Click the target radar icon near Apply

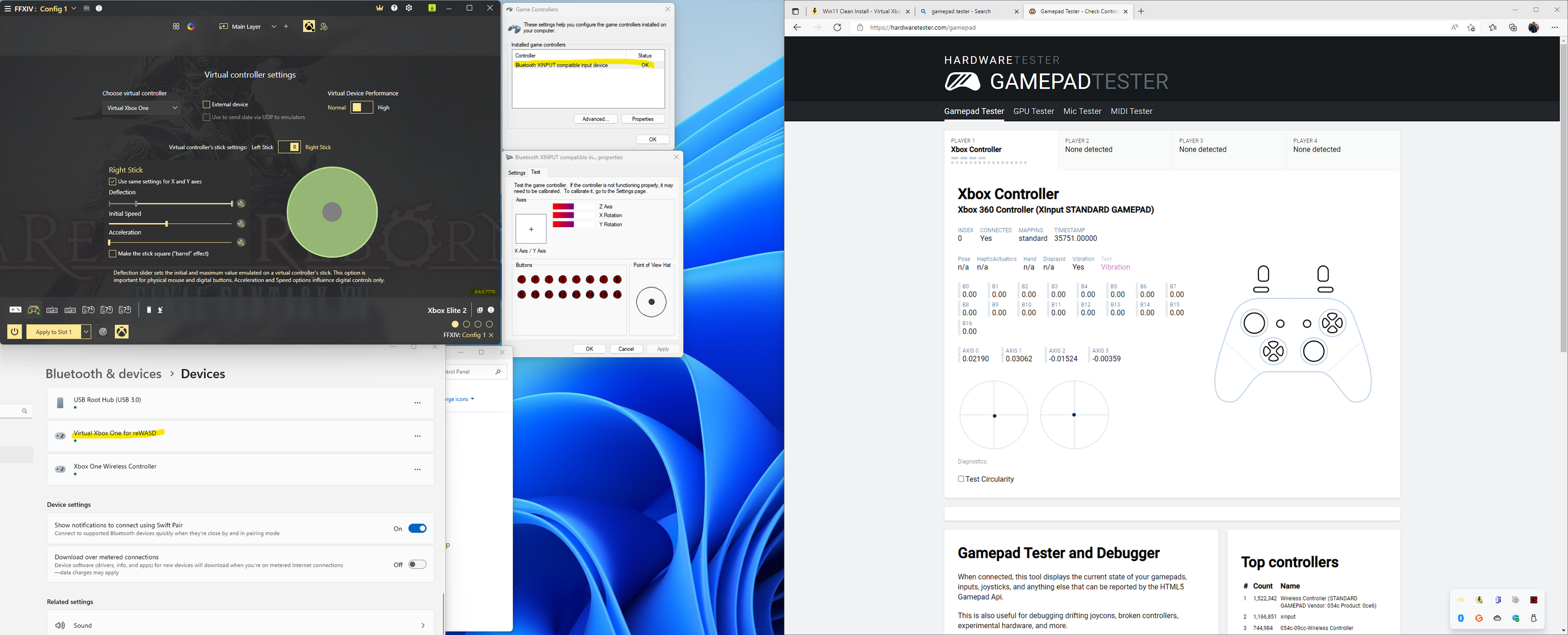point(104,332)
